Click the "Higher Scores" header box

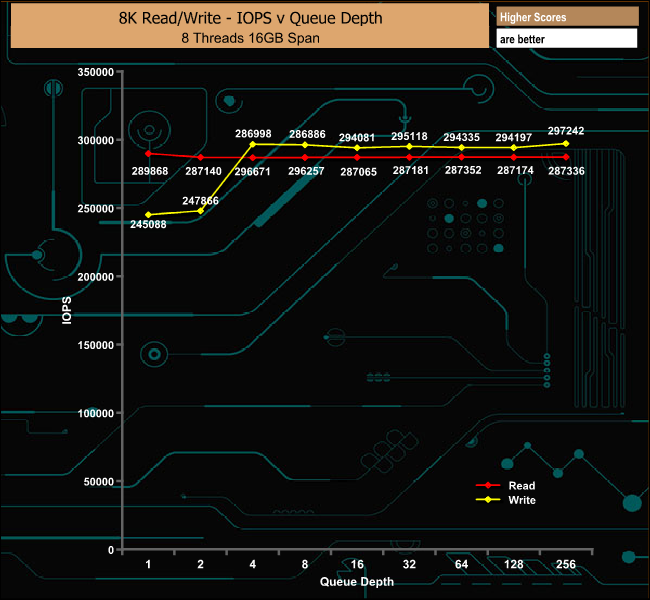(x=566, y=17)
